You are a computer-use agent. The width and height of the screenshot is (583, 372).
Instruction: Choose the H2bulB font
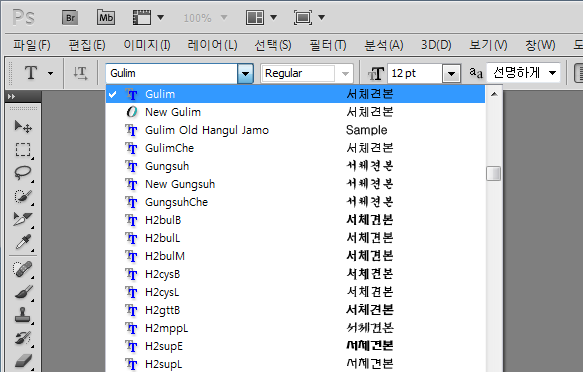point(296,220)
